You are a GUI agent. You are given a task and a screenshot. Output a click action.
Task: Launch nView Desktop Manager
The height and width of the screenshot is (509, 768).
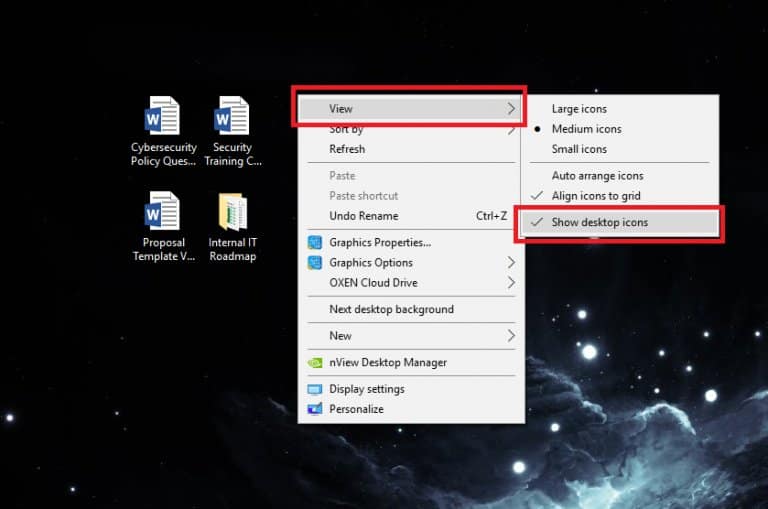click(388, 362)
